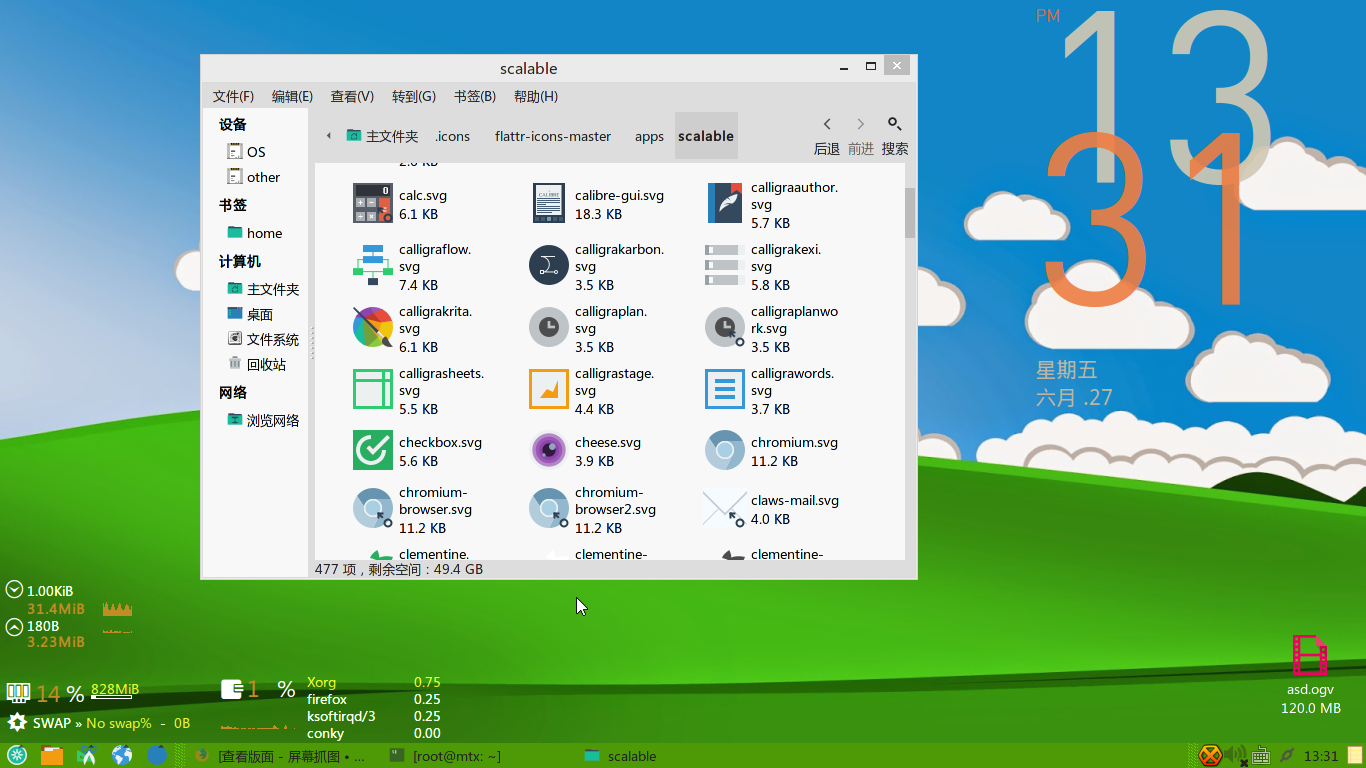Select the checkbox.svg green icon
This screenshot has width=1366, height=768.
[373, 450]
